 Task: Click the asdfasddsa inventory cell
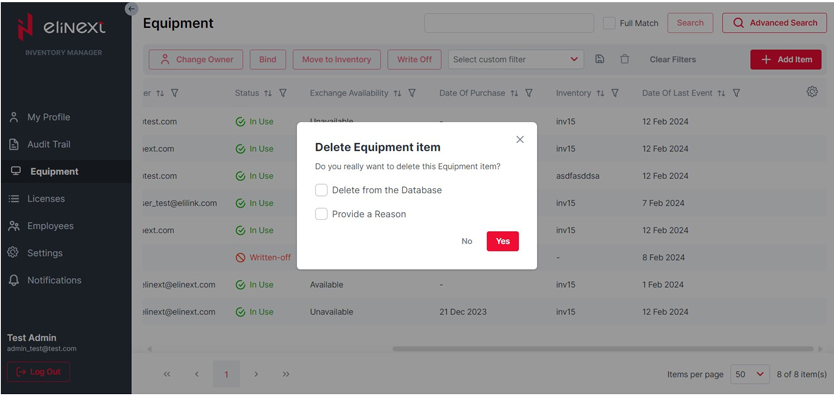(578, 176)
